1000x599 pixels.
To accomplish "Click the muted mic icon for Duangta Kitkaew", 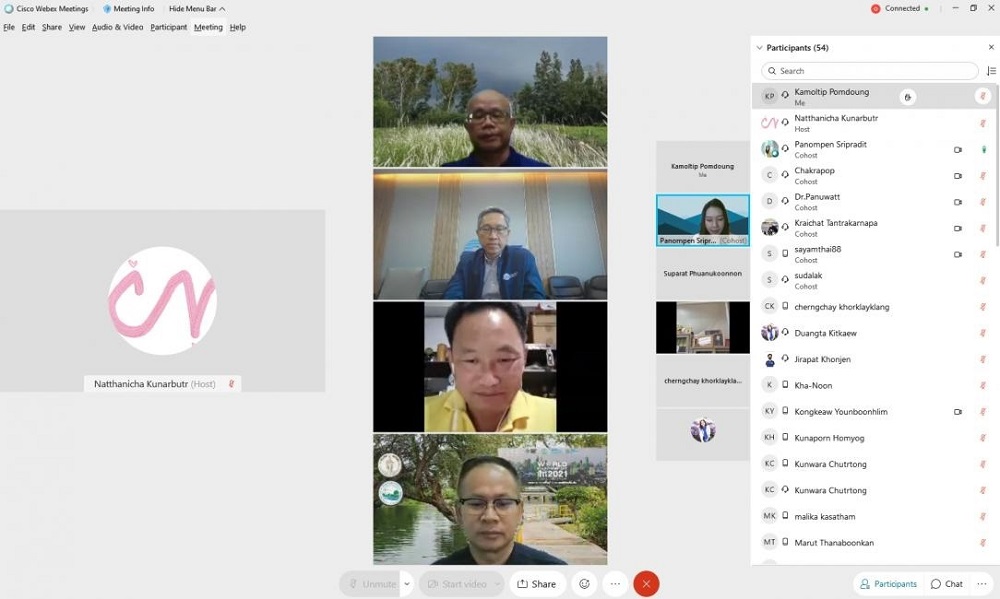I will click(983, 333).
